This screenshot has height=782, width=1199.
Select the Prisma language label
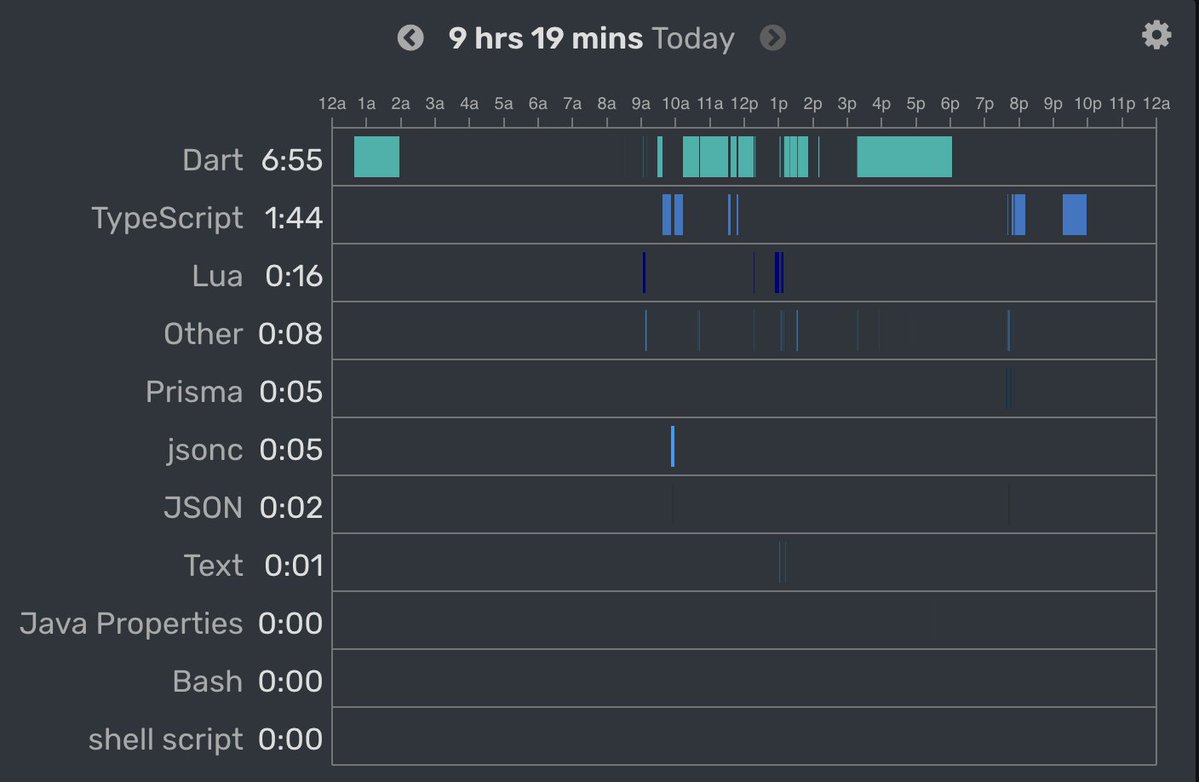pyautogui.click(x=194, y=392)
